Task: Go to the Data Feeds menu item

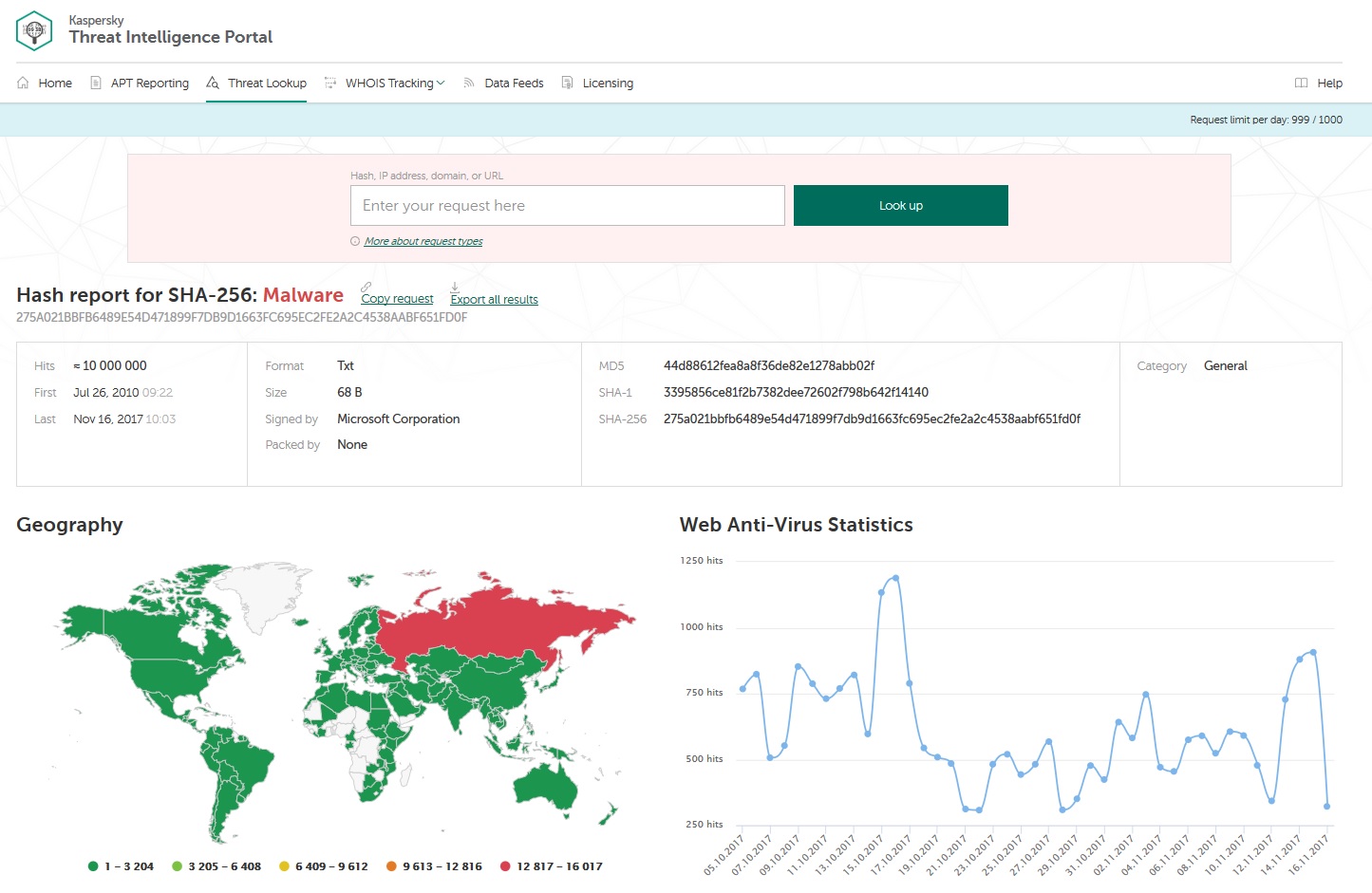Action: pyautogui.click(x=514, y=84)
